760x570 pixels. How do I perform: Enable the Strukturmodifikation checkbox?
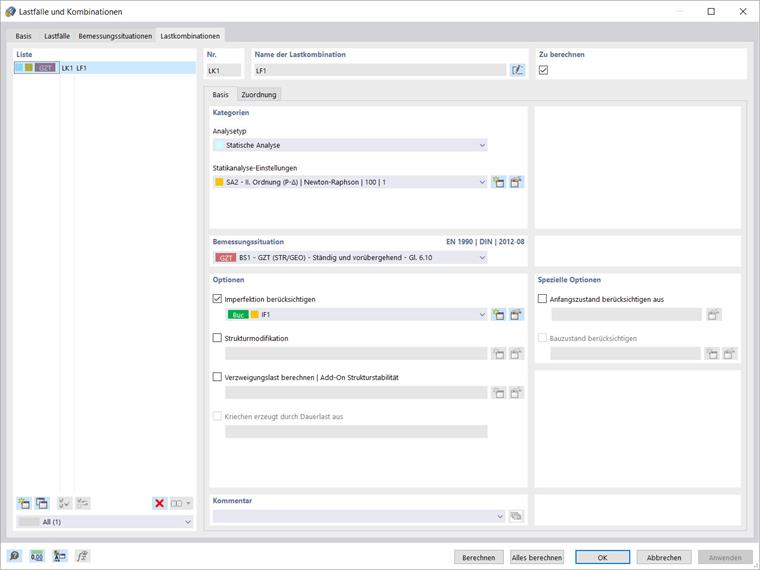tap(217, 338)
